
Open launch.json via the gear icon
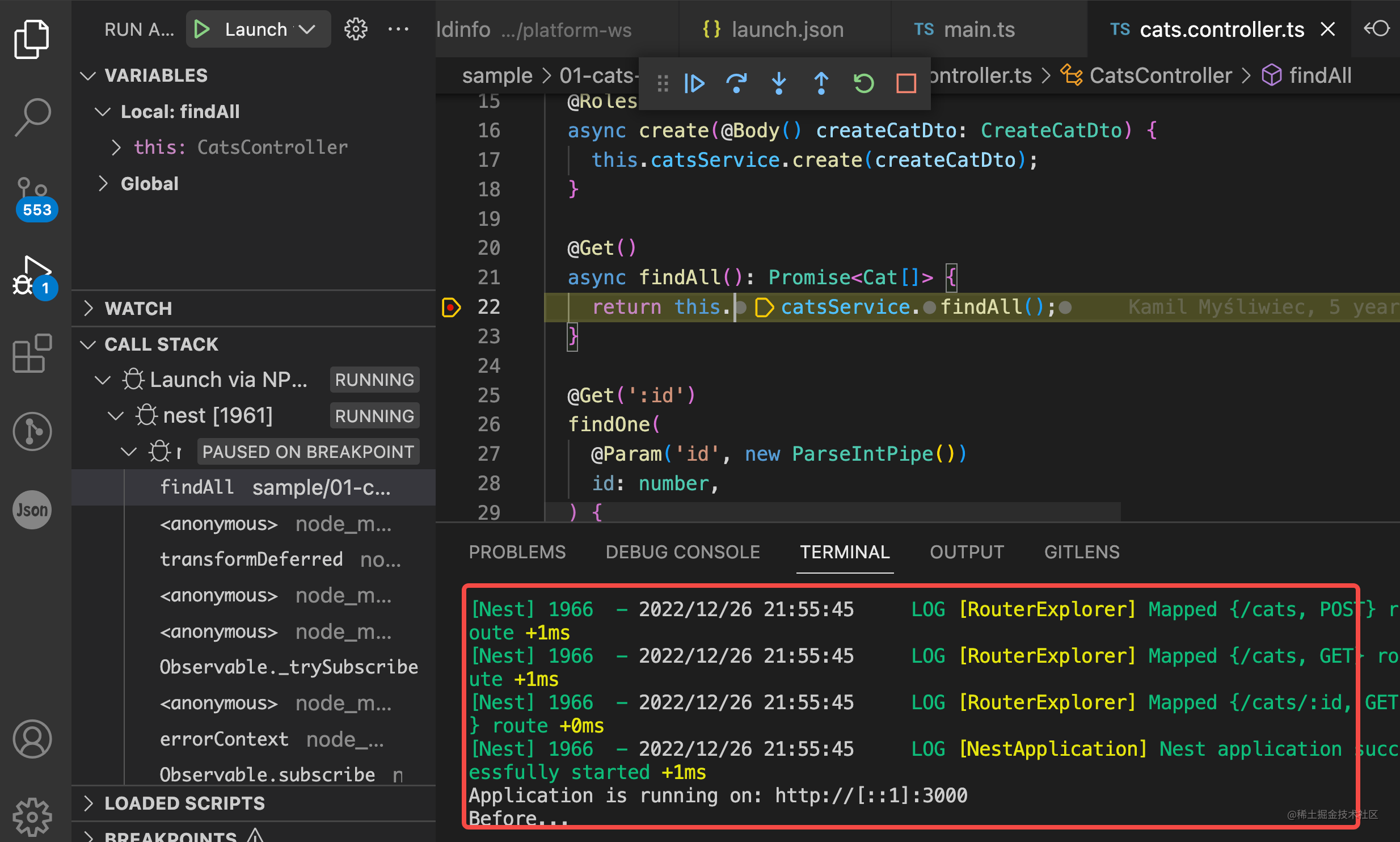coord(356,29)
